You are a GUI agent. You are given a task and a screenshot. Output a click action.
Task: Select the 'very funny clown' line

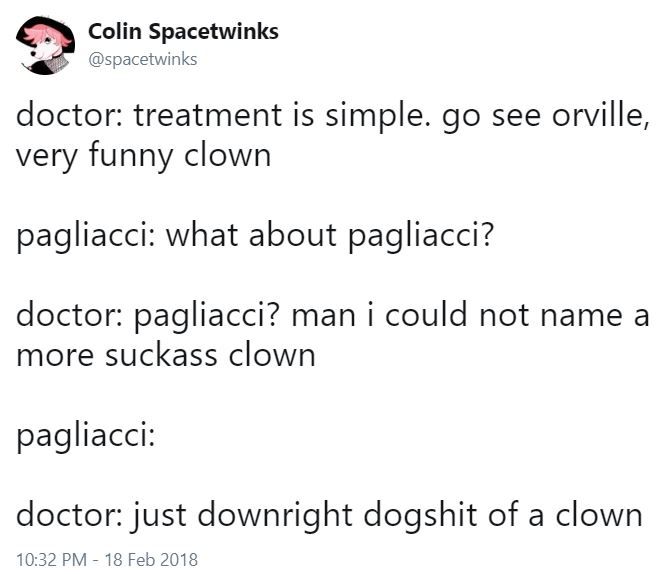click(x=144, y=156)
